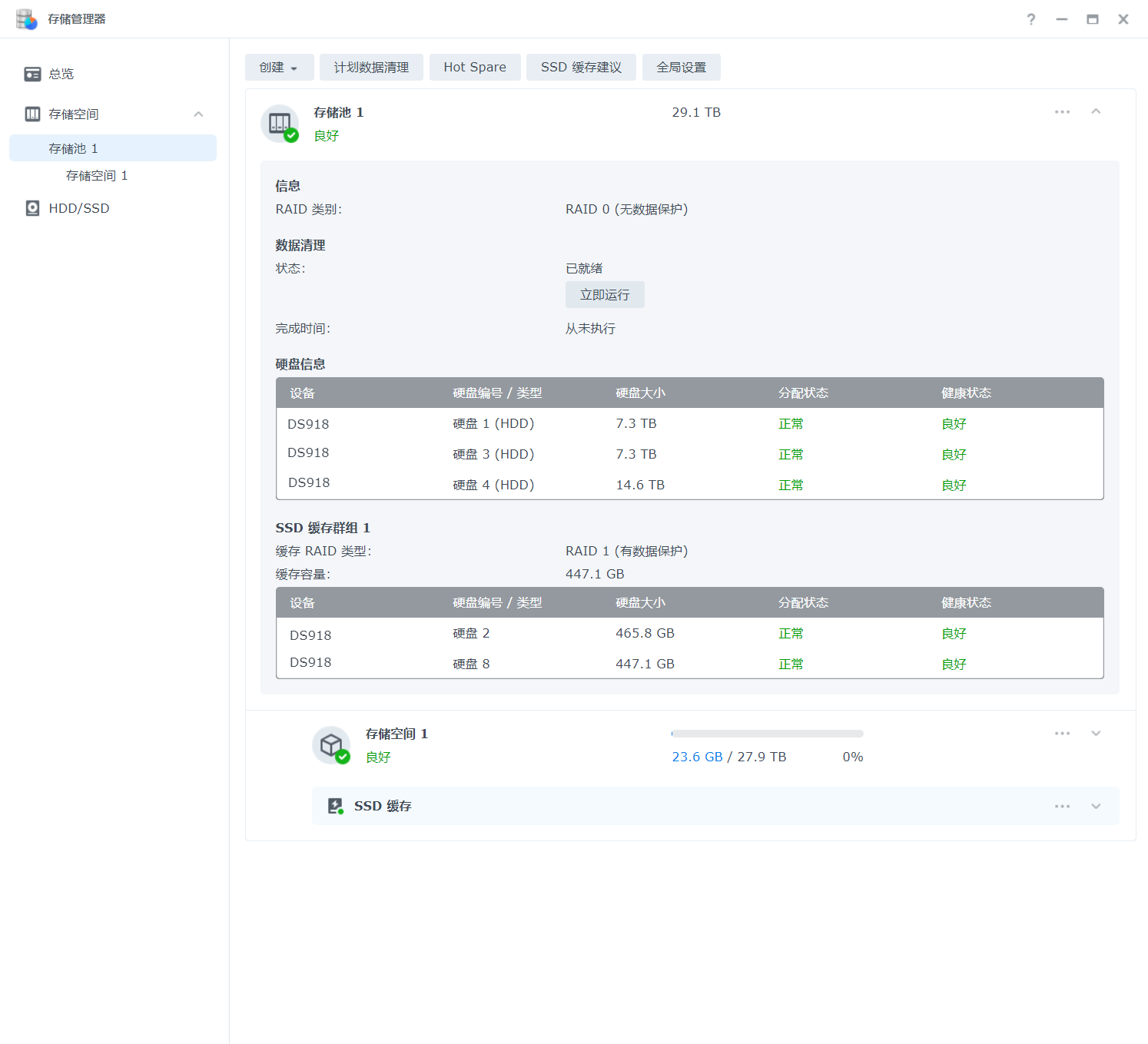Screen dimensions: 1148x1044
Task: Open help with the question mark icon
Action: click(x=1030, y=19)
